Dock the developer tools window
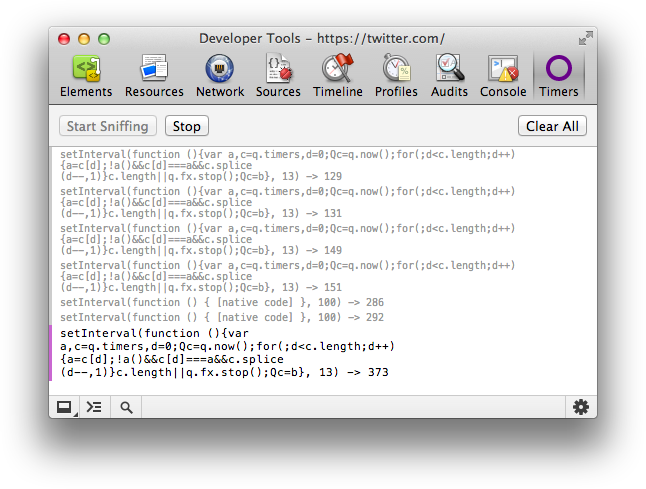Image resolution: width=646 pixels, height=489 pixels. tap(64, 407)
